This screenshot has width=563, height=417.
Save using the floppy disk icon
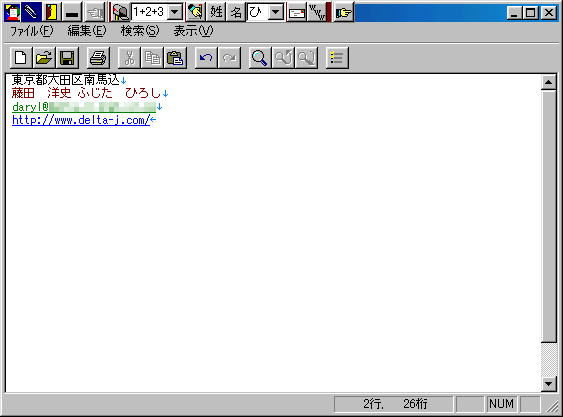point(67,58)
